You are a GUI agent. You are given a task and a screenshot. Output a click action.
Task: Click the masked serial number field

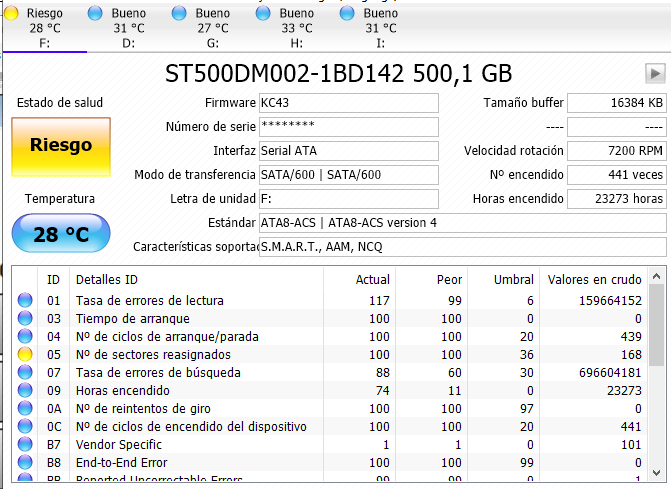[348, 127]
